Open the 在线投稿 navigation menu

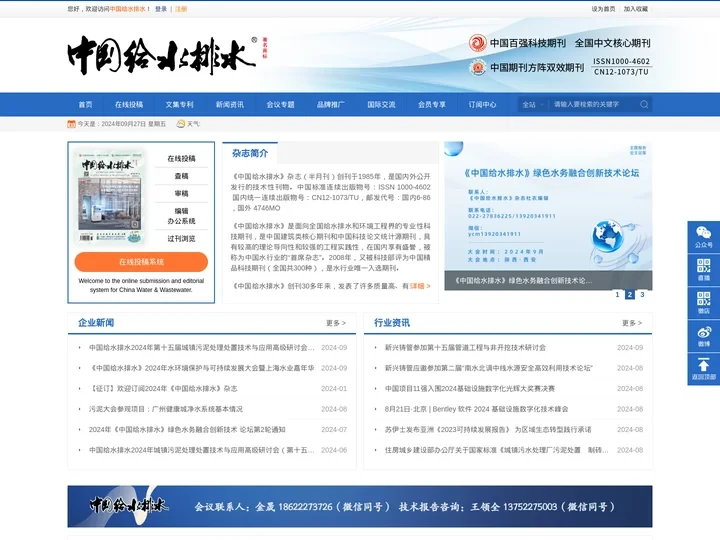(x=129, y=105)
